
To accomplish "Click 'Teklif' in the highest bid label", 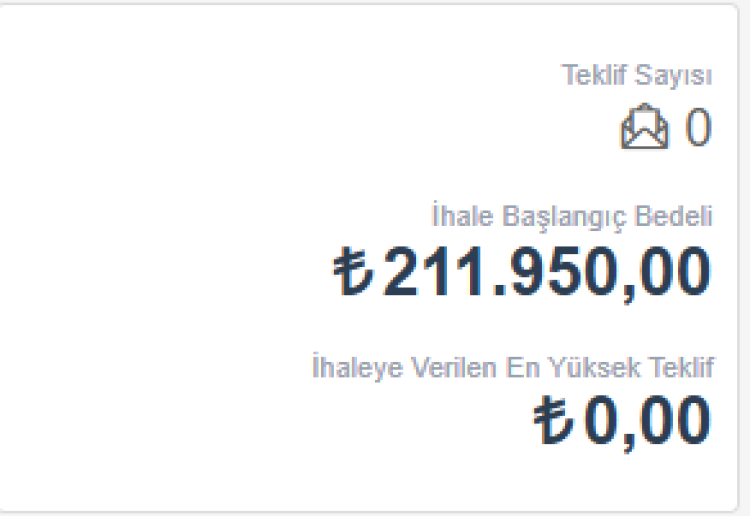I will pos(687,367).
